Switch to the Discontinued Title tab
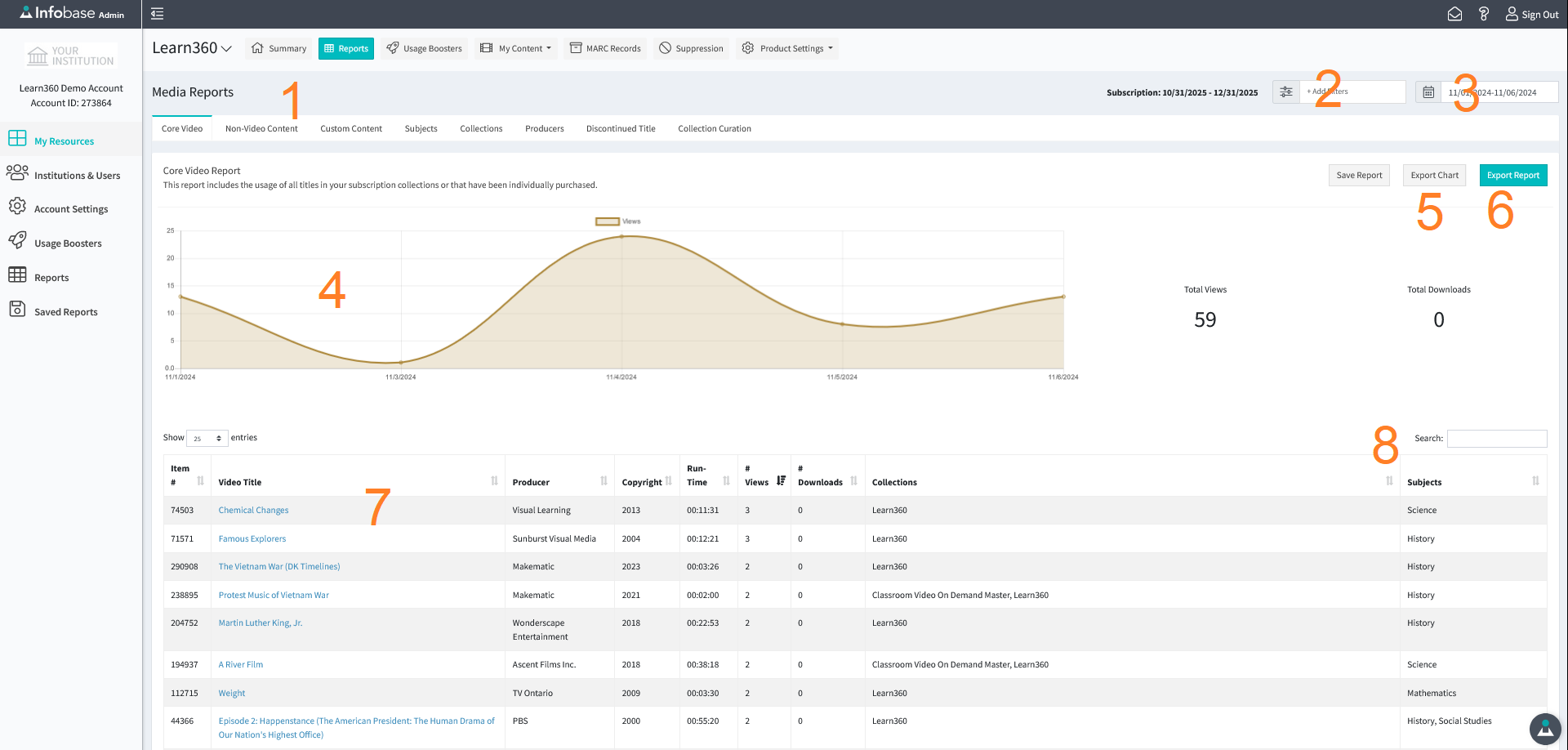 pyautogui.click(x=621, y=128)
